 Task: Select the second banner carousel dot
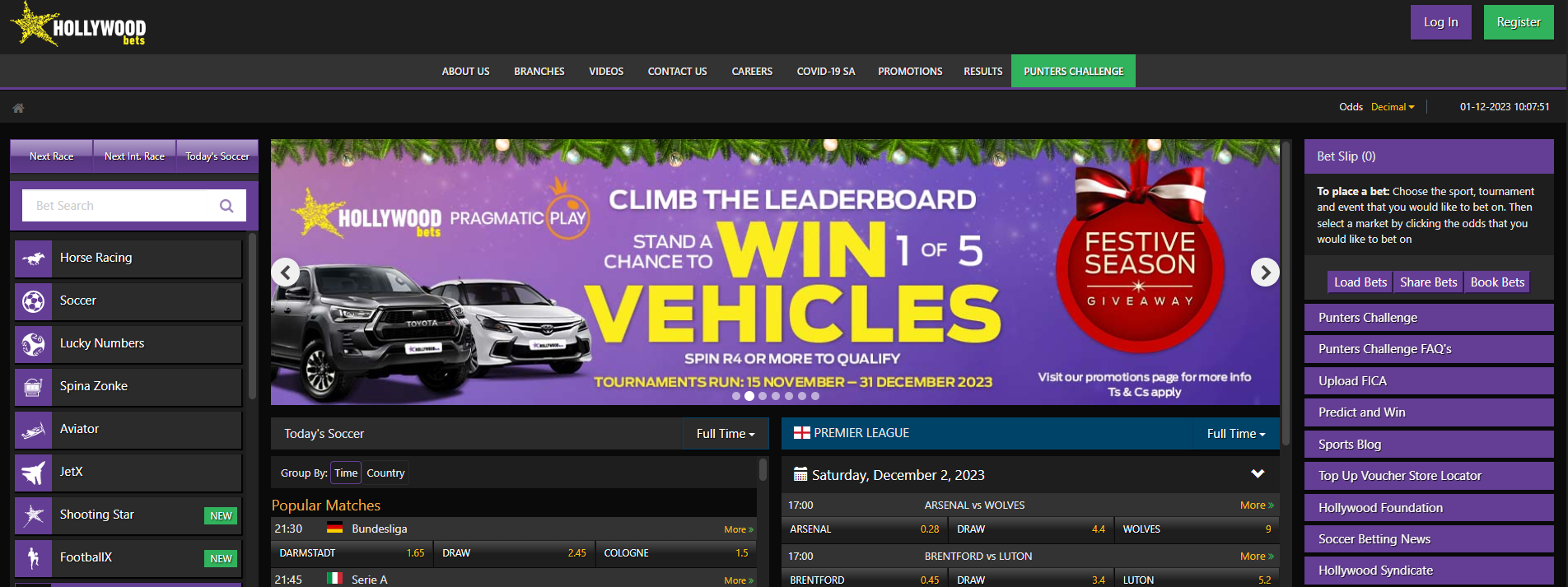(749, 396)
